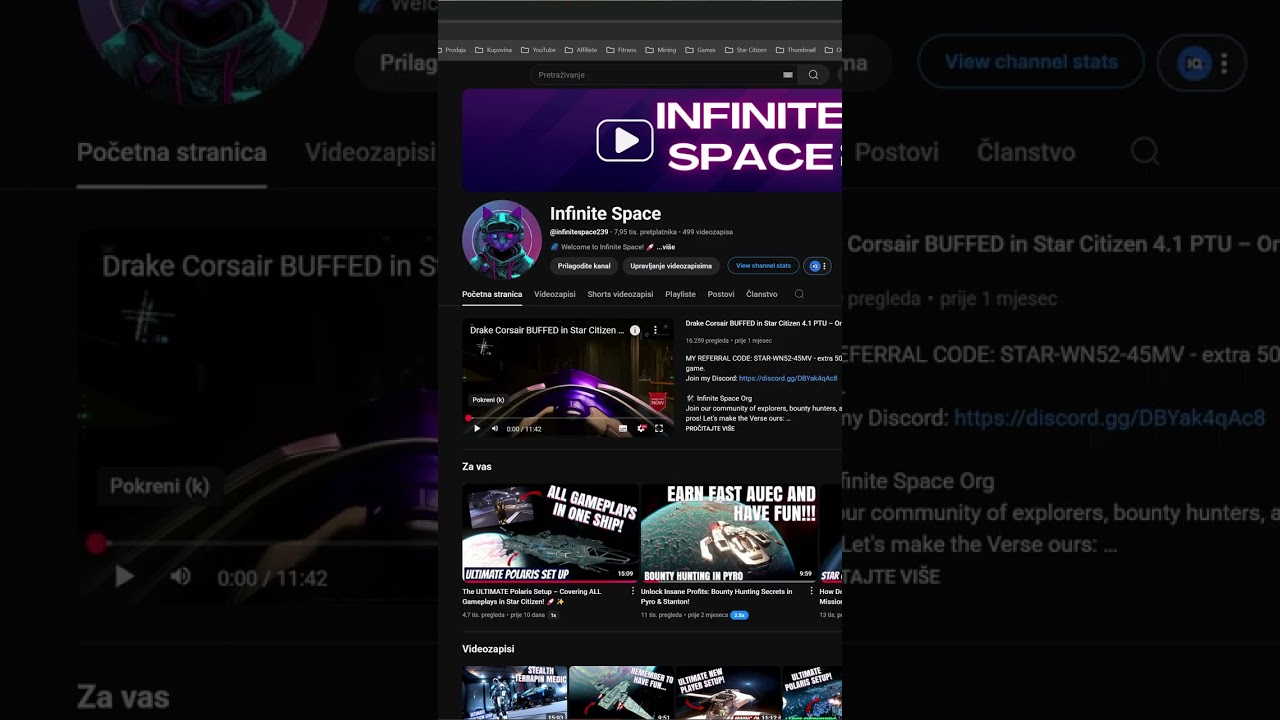Screen dimensions: 1280x720
Task: Click the 2.5x badge under Bounty Hunting video
Action: coord(740,615)
